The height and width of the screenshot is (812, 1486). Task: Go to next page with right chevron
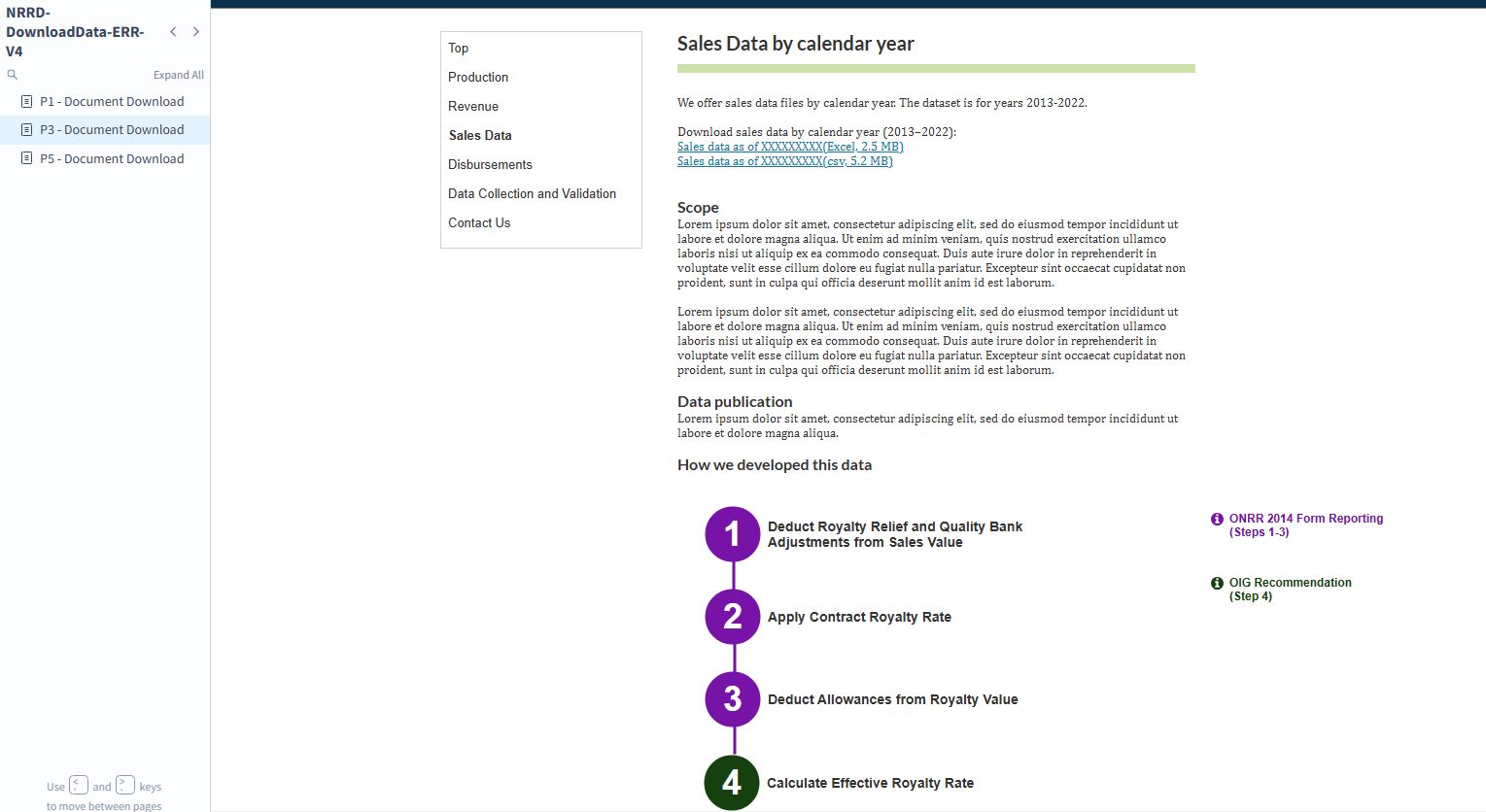(196, 32)
